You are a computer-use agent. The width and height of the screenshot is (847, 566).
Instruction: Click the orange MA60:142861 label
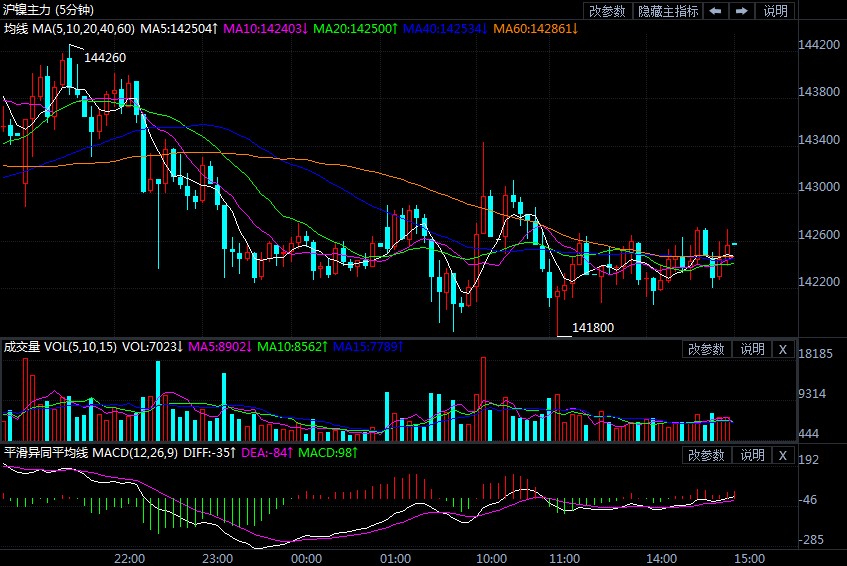(x=536, y=28)
